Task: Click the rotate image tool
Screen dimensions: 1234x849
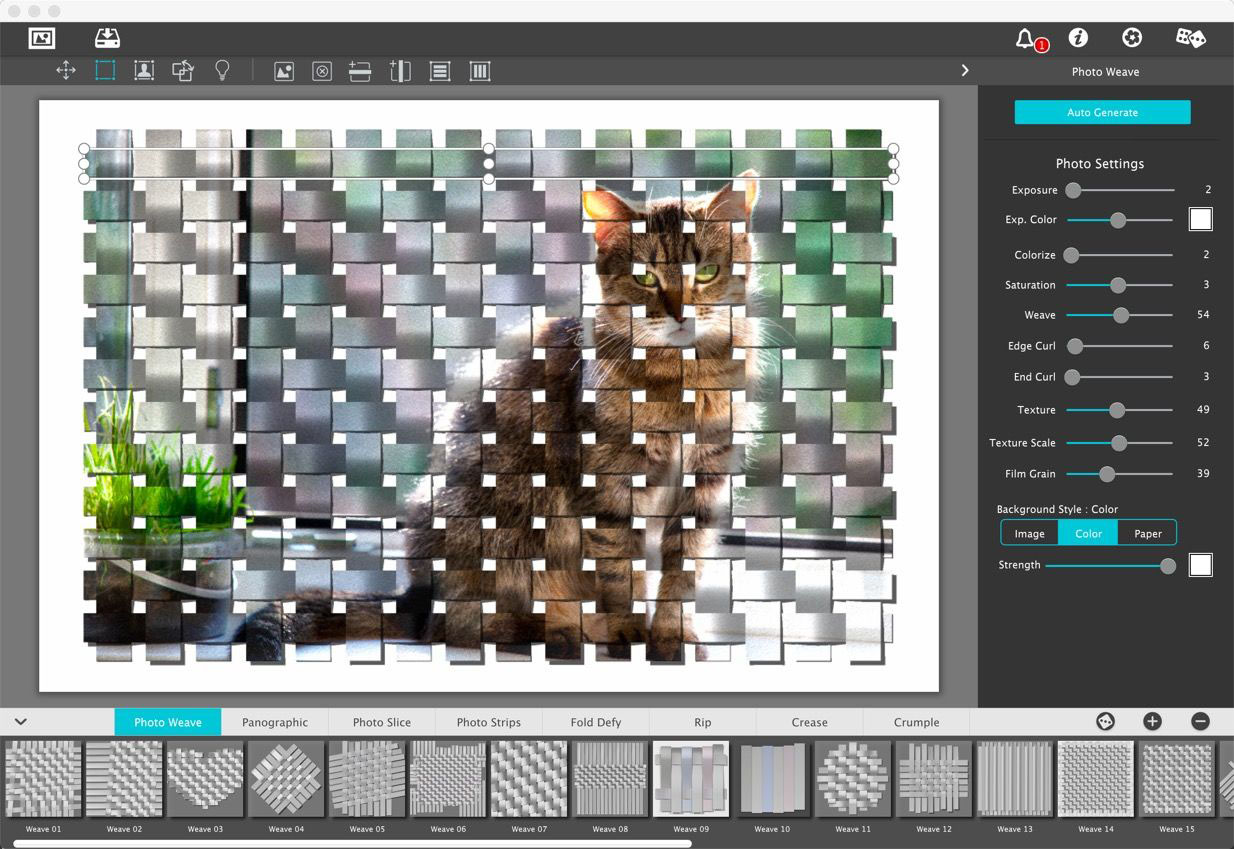Action: tap(183, 70)
